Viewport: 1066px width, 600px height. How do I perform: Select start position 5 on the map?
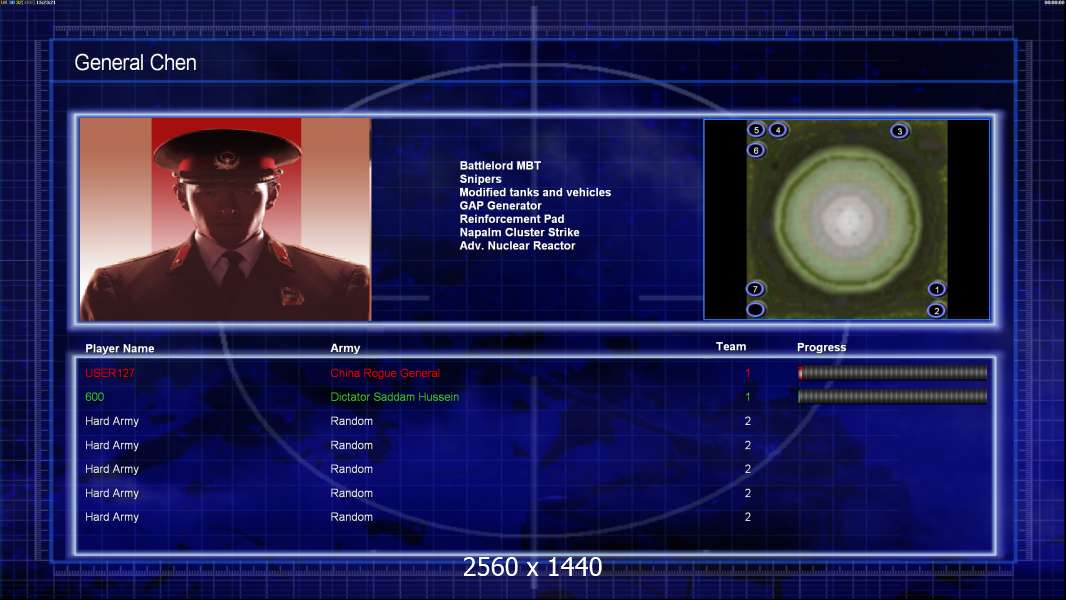pyautogui.click(x=756, y=130)
